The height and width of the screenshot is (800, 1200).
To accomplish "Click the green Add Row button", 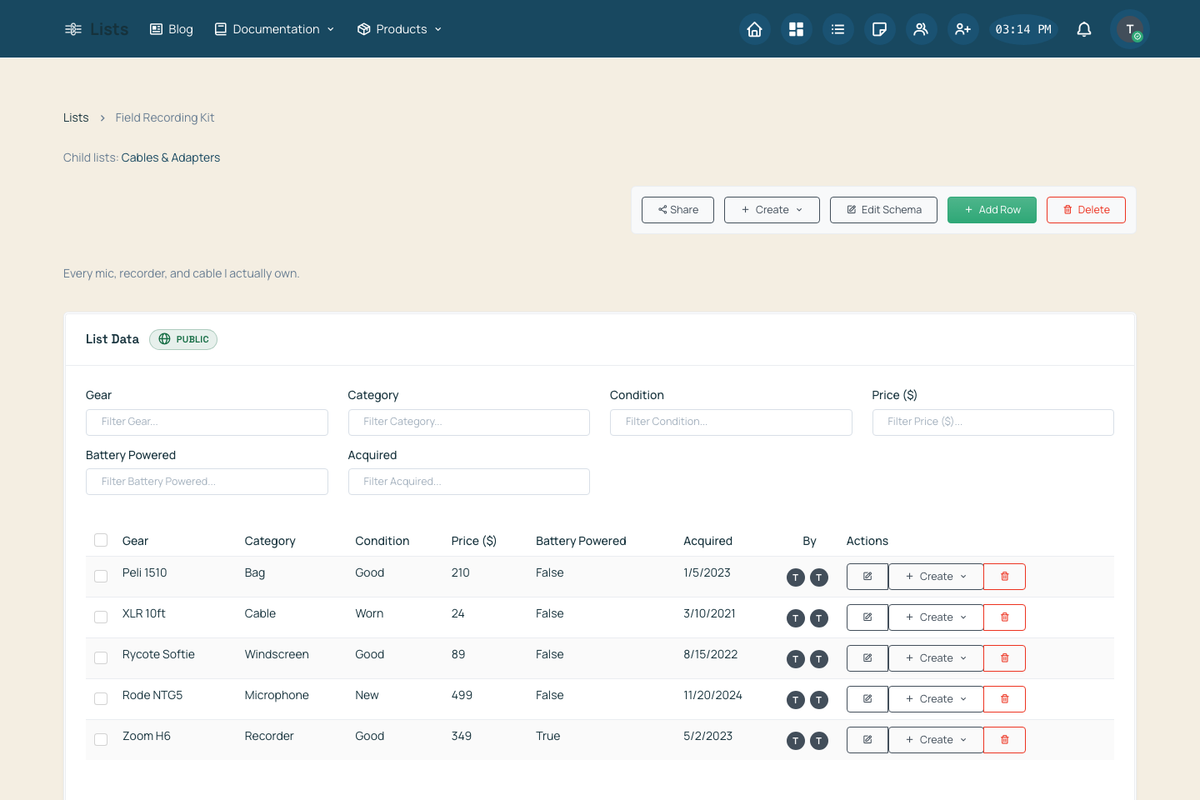I will [992, 210].
